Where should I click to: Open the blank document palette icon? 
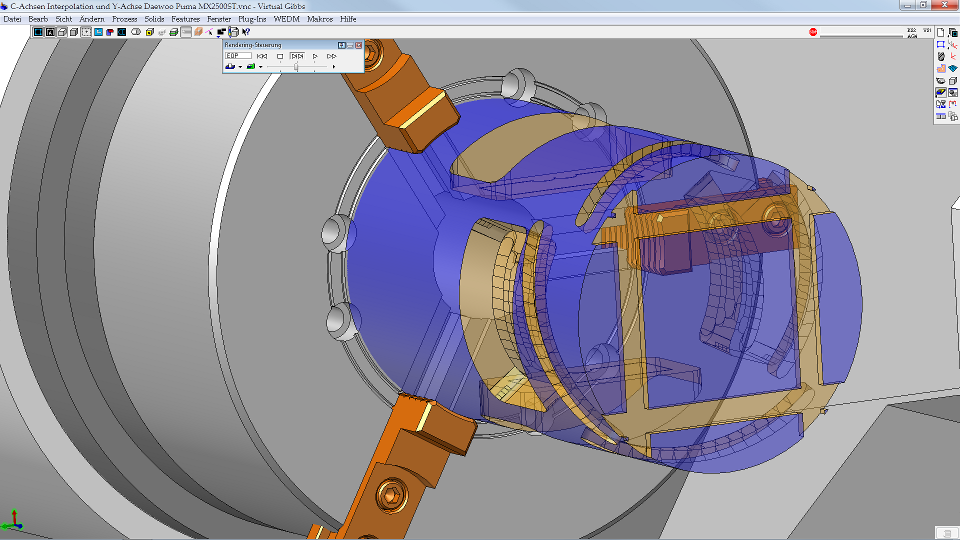pyautogui.click(x=940, y=32)
